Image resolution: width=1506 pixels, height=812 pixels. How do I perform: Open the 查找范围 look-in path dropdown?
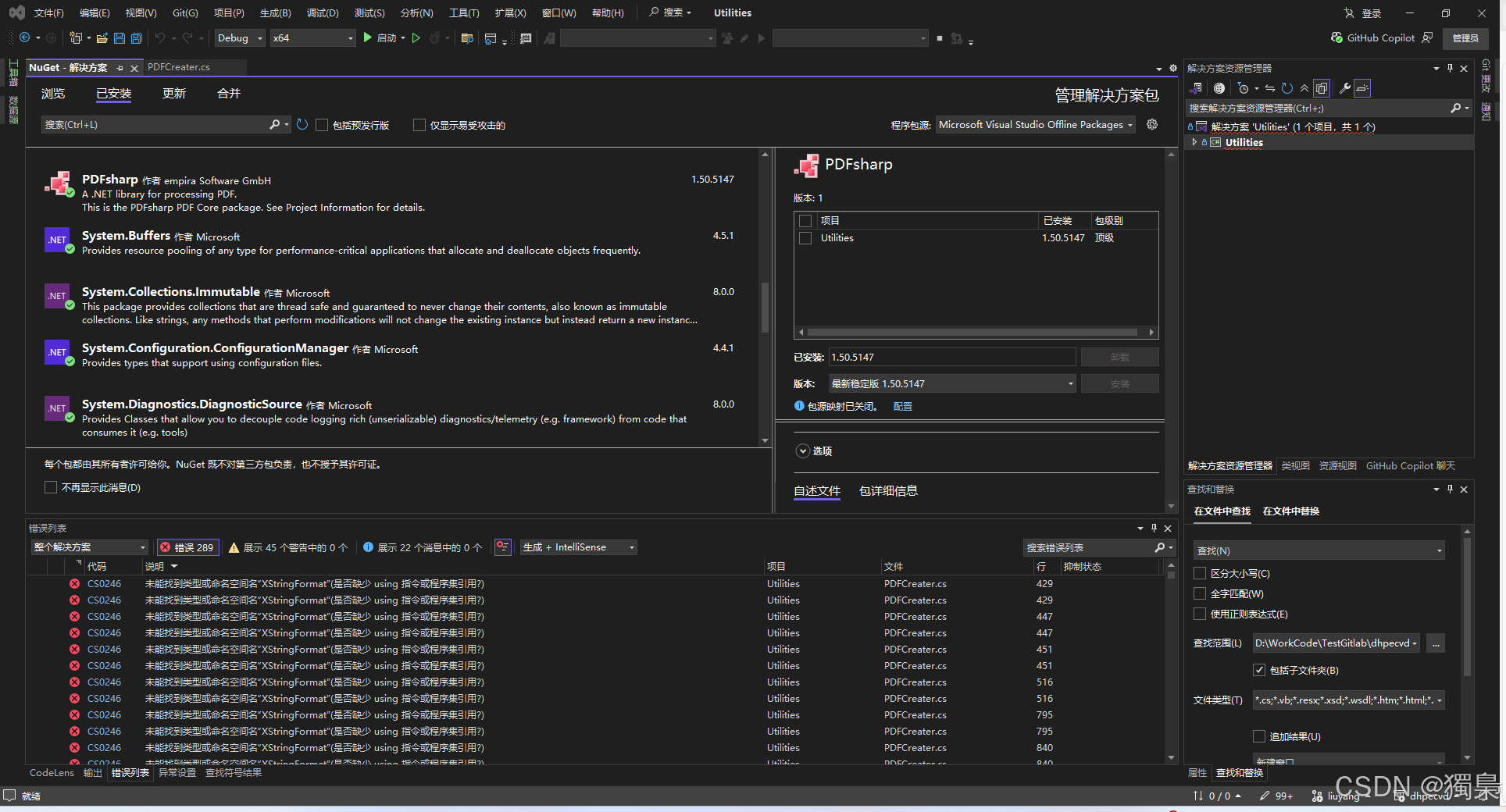point(1336,643)
